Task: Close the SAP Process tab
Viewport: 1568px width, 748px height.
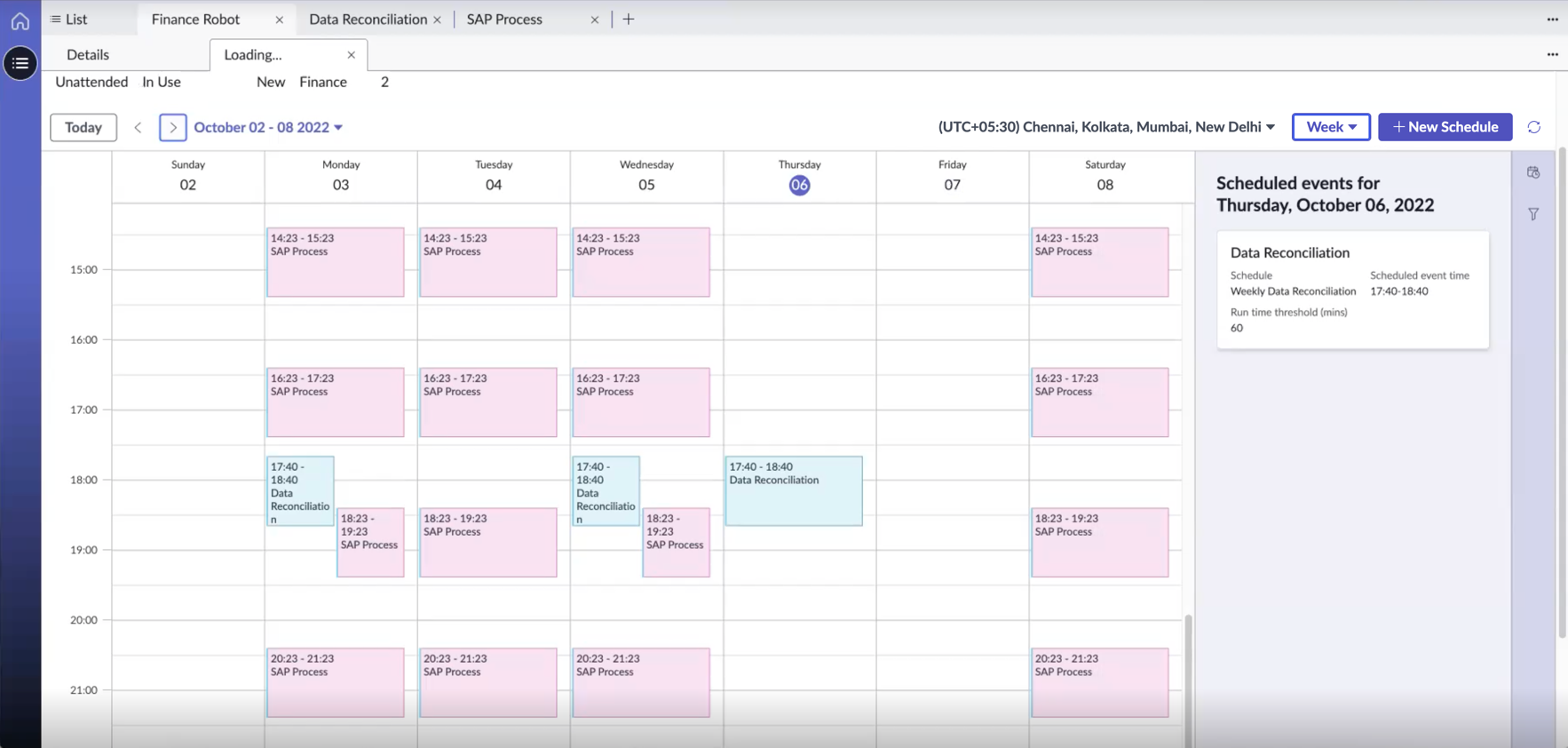Action: [x=595, y=20]
